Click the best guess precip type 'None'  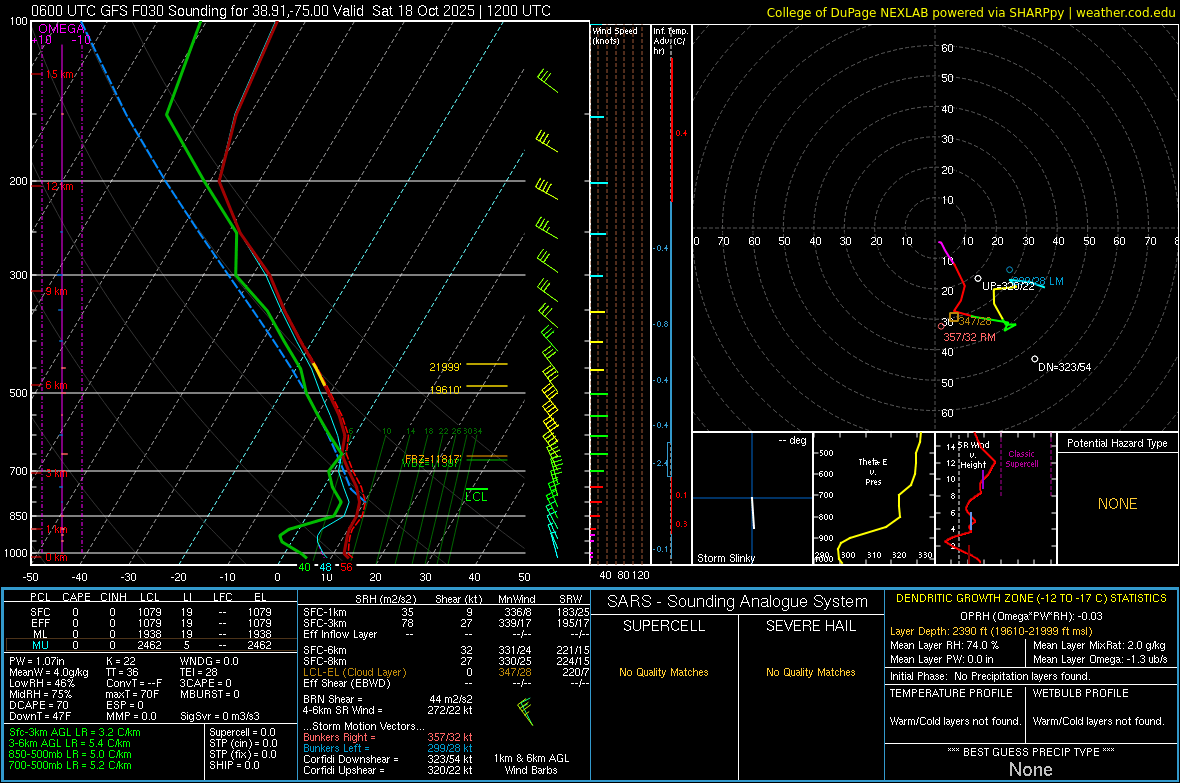tap(1030, 769)
